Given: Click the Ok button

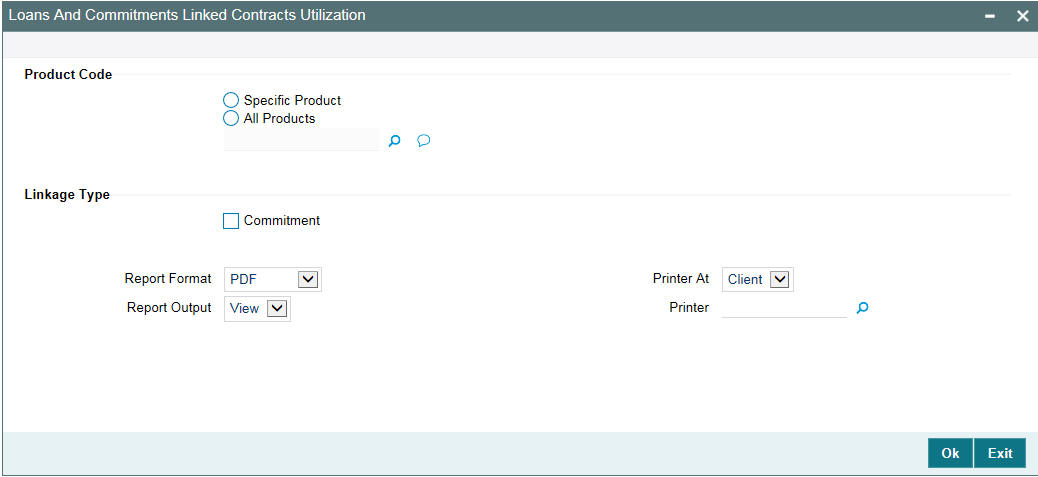Looking at the screenshot, I should point(950,453).
